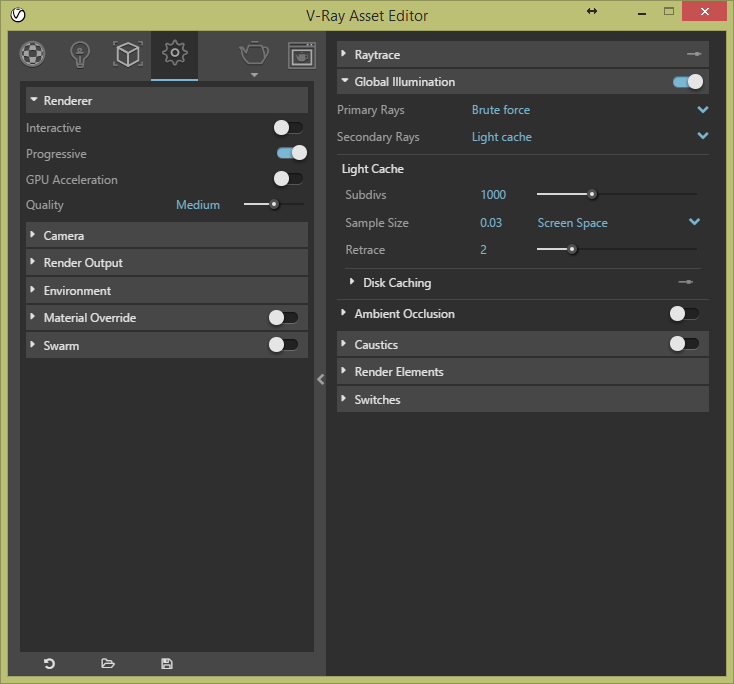
Task: Start render with the teapot icon
Action: coord(254,53)
